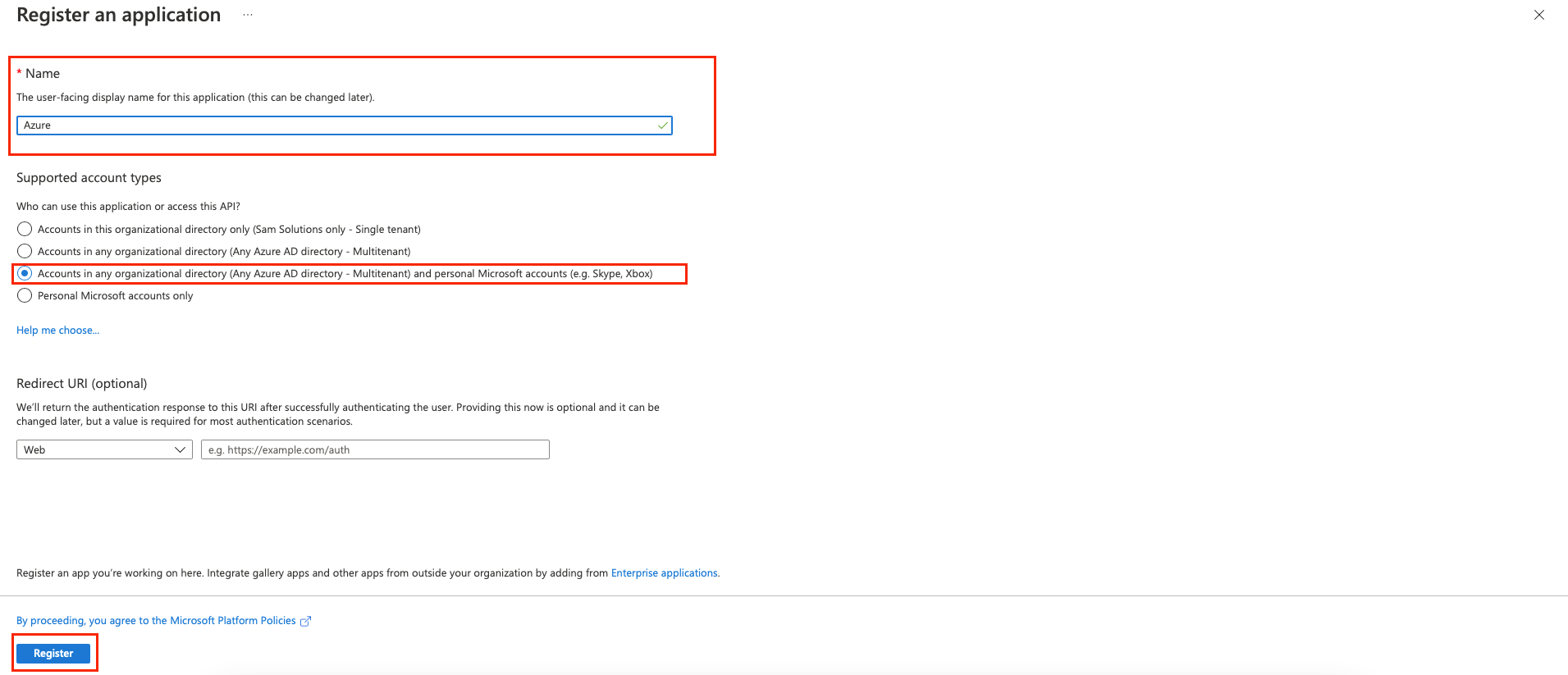Click the Register an application title

(x=119, y=15)
